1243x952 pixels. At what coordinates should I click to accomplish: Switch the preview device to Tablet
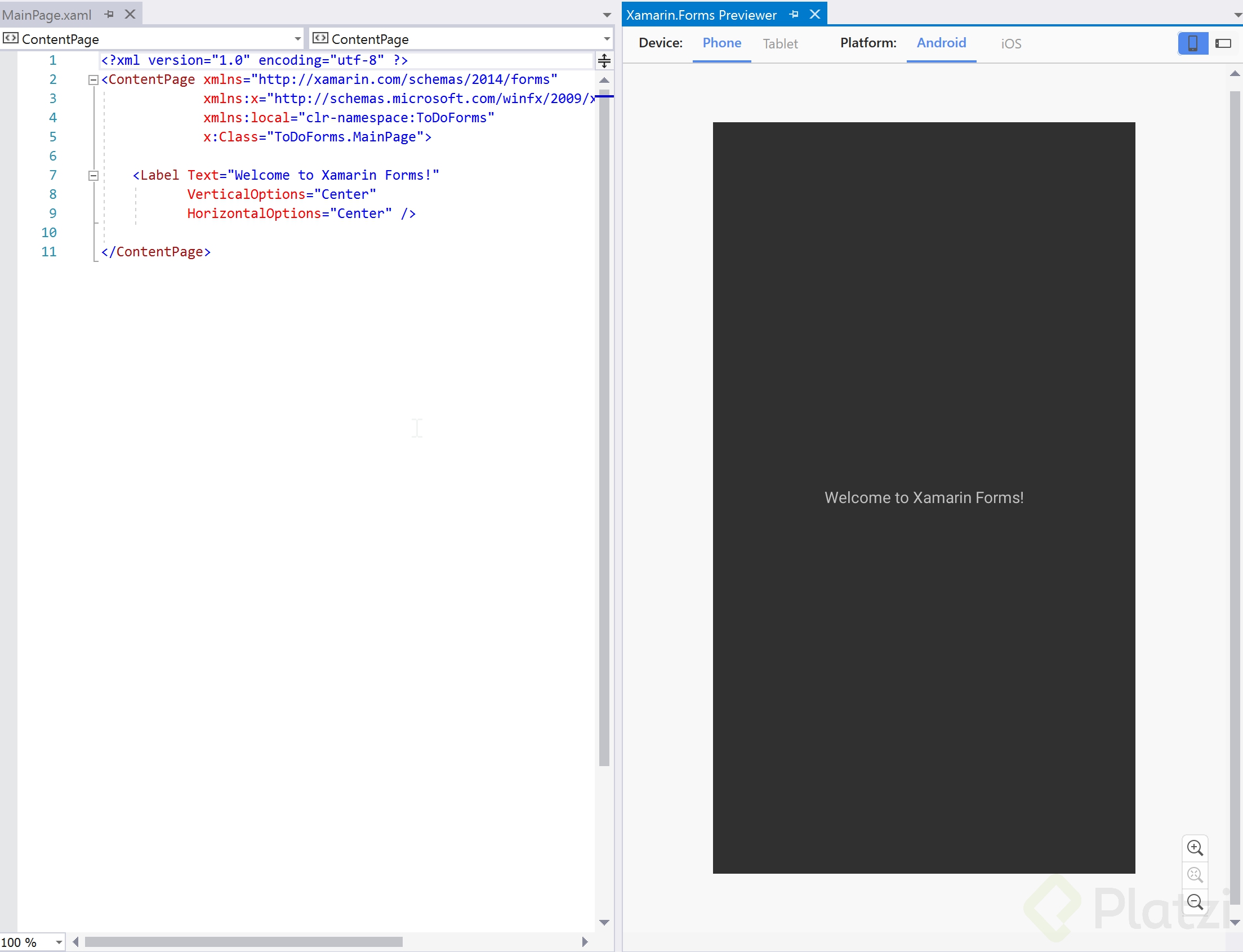pos(780,43)
